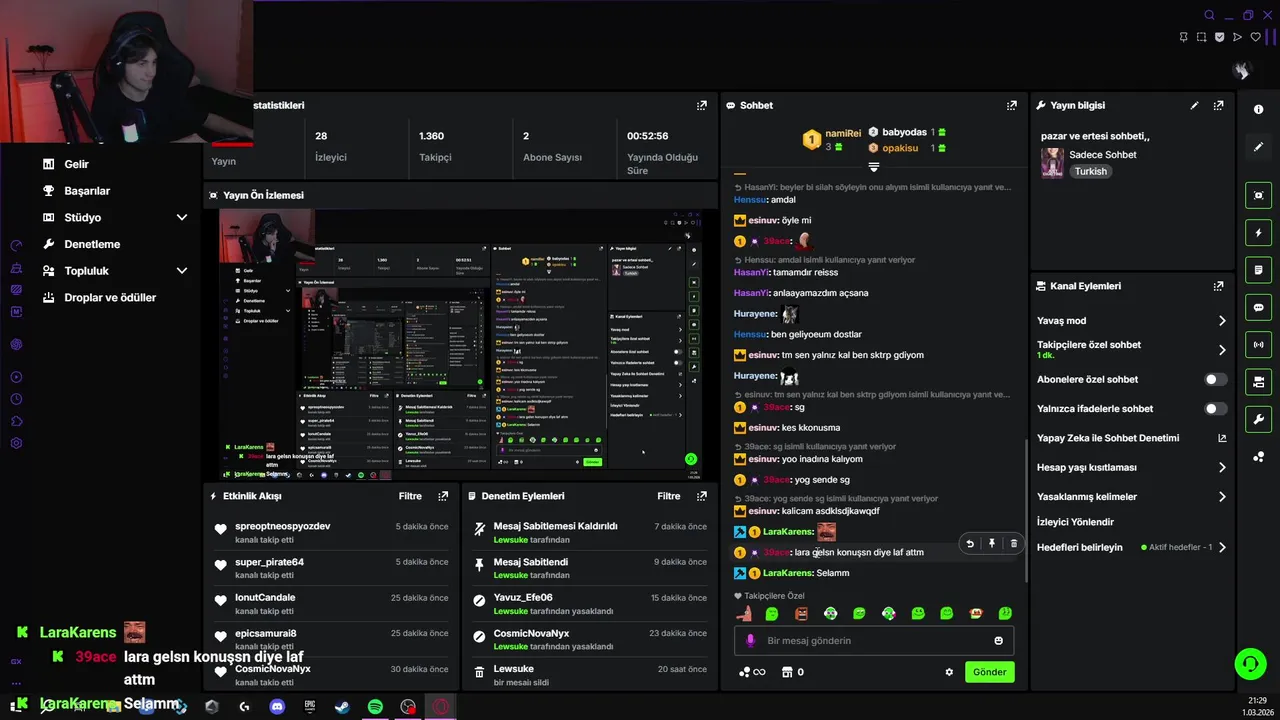Toggle the chat bubble sidebar icon
The image size is (1280, 720).
1258,307
